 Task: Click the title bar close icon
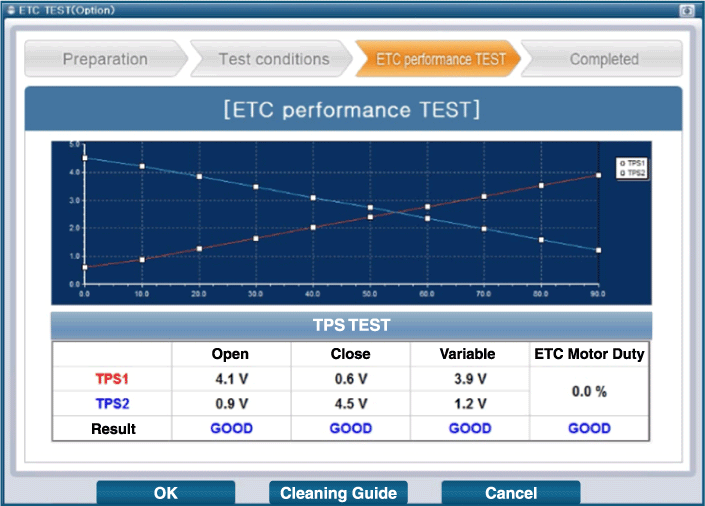[687, 9]
